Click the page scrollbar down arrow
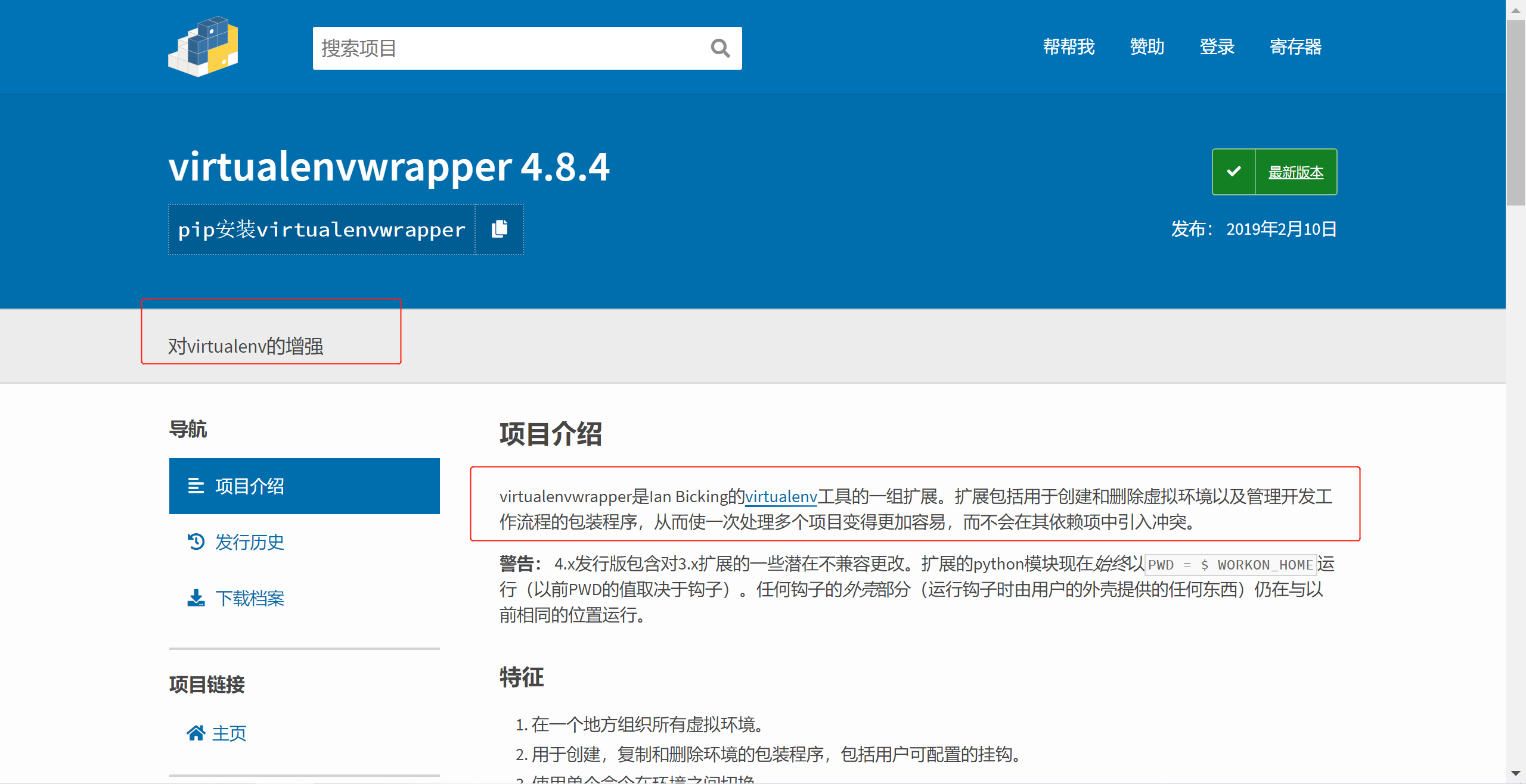1526x784 pixels. point(1516,774)
